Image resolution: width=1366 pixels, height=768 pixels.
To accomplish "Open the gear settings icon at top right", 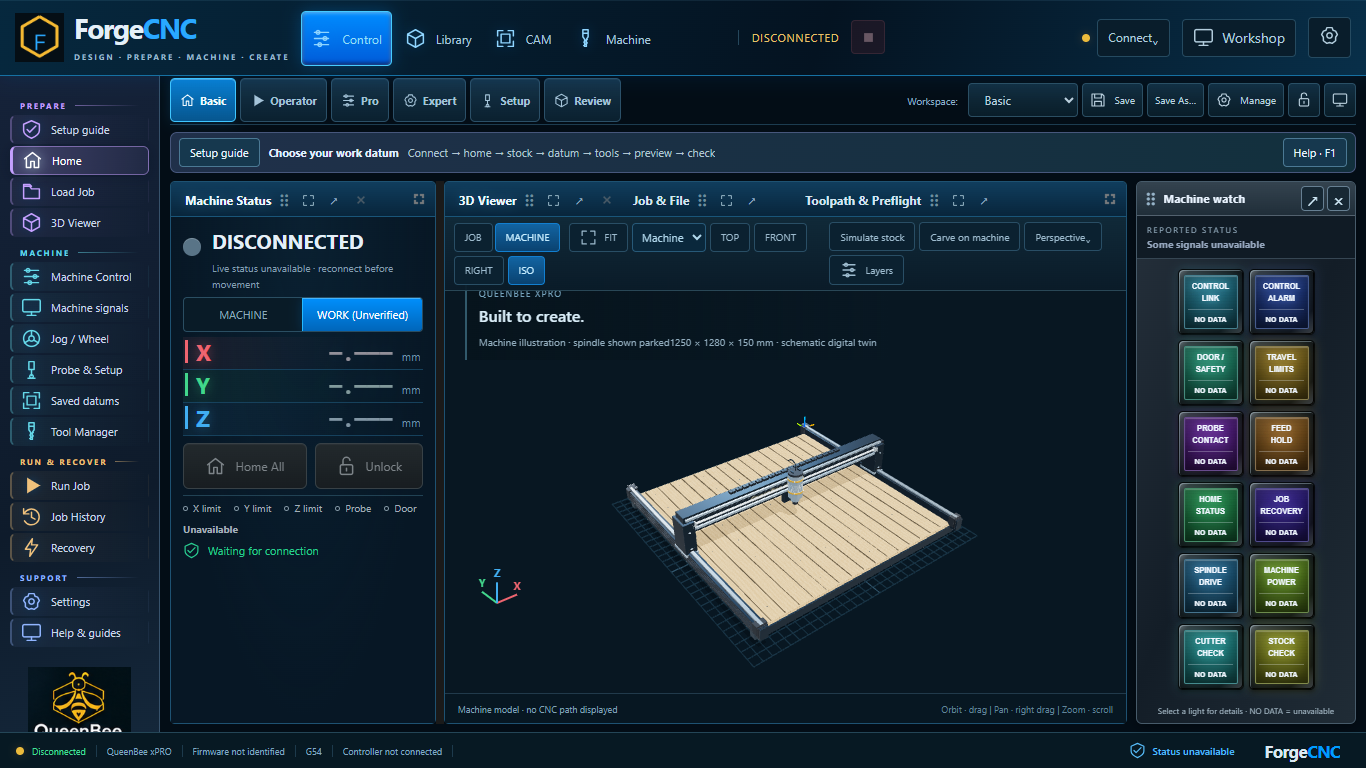I will coord(1329,37).
